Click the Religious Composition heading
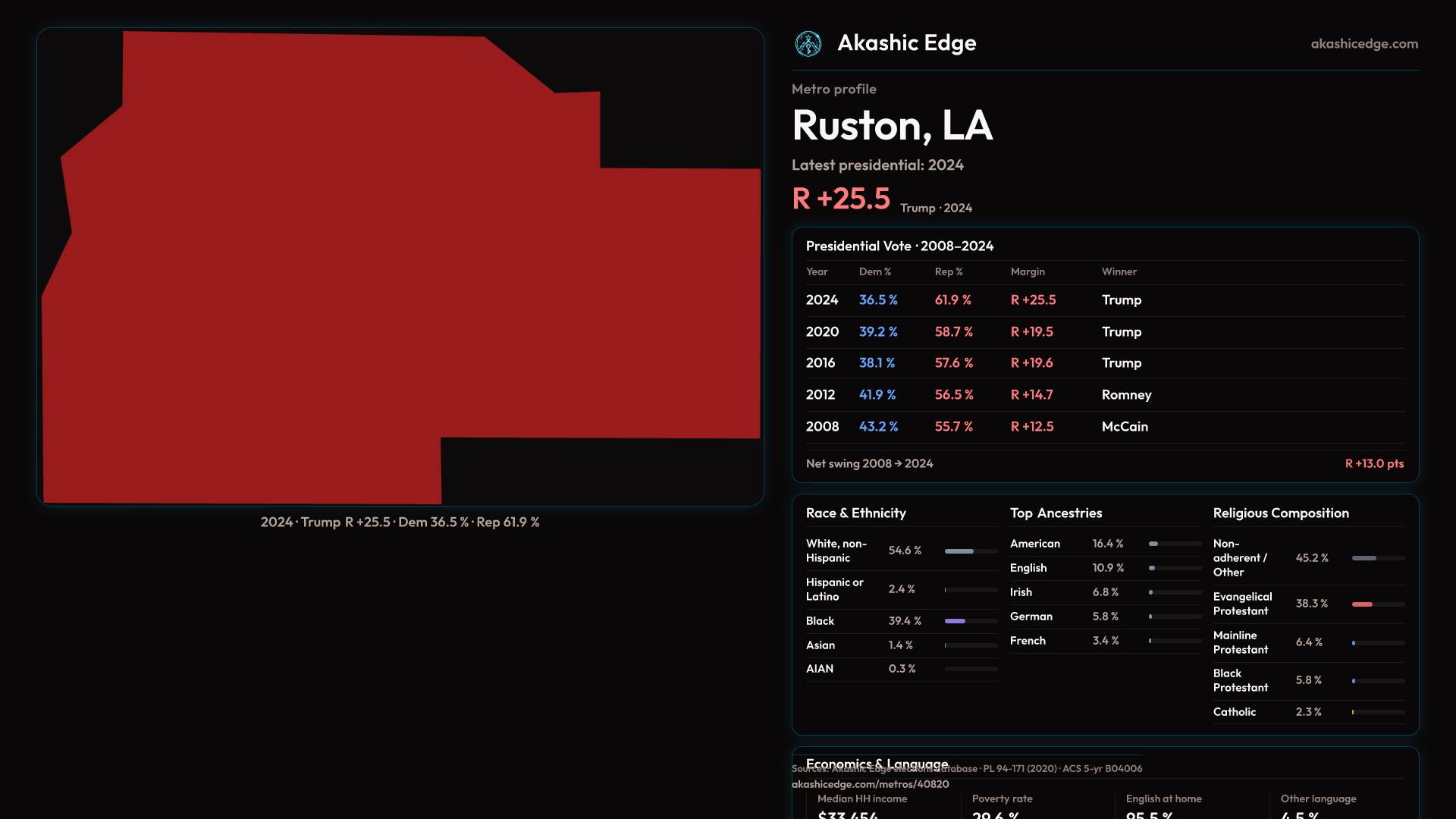1456x819 pixels. [1280, 513]
